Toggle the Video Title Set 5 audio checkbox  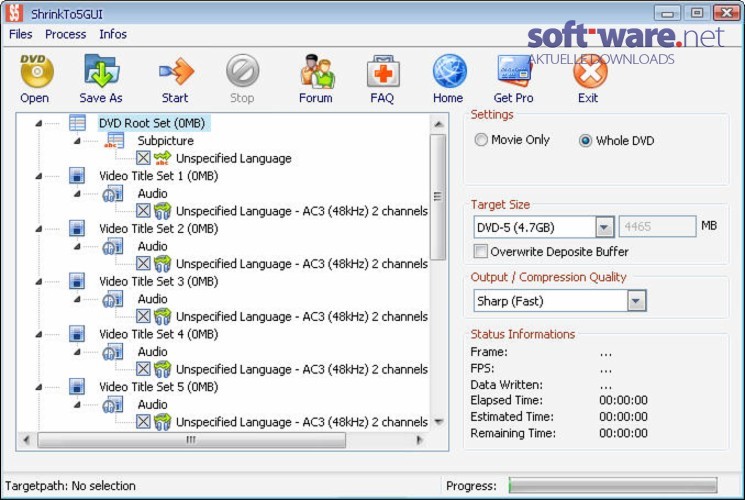143,422
